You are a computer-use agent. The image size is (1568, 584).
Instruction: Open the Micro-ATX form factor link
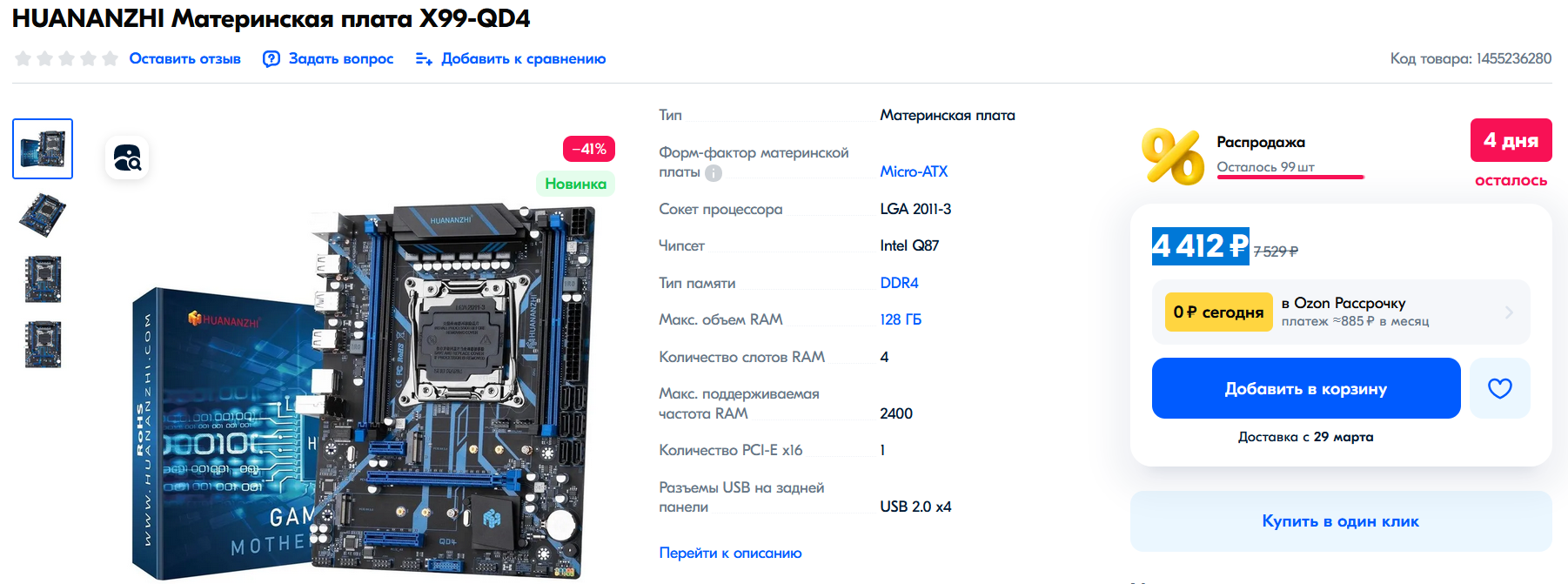(914, 171)
